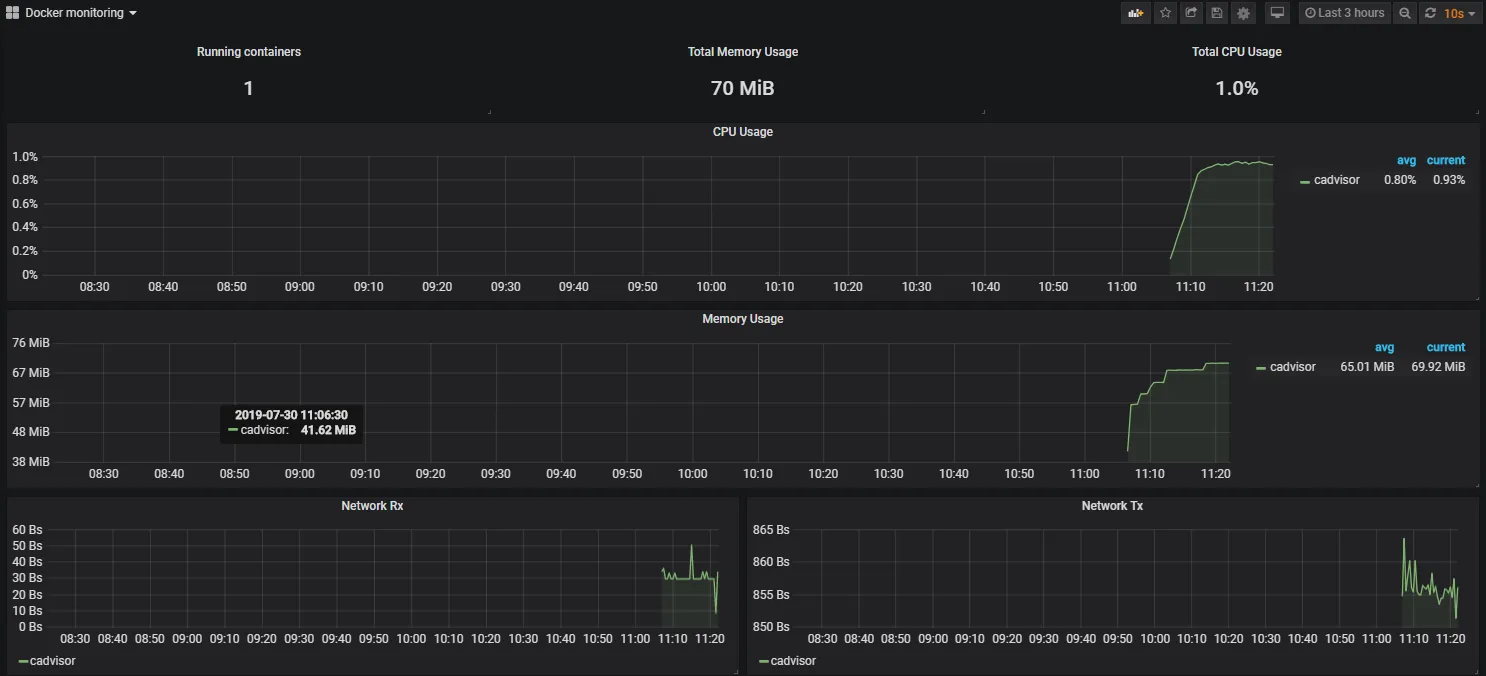The width and height of the screenshot is (1486, 676).
Task: Zoom out the time range
Action: point(1405,13)
